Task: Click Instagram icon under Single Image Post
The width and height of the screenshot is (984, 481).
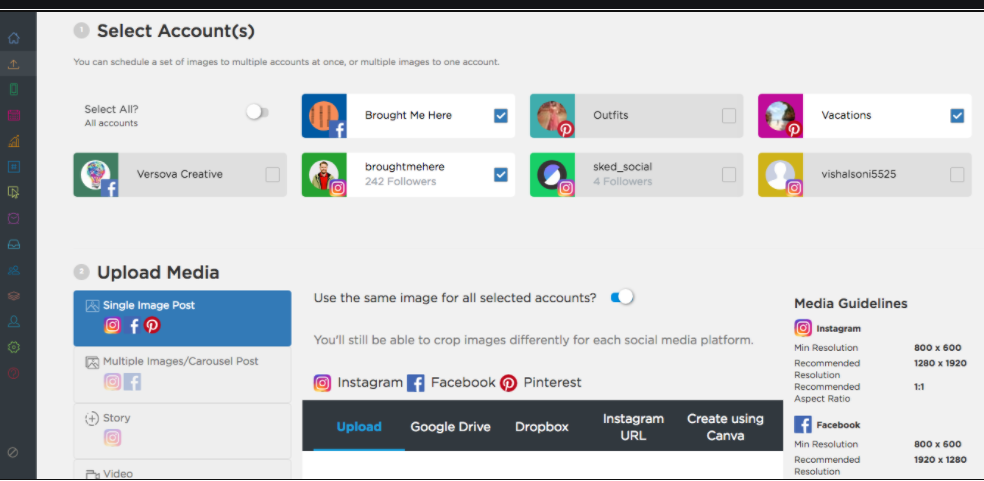Action: 112,325
